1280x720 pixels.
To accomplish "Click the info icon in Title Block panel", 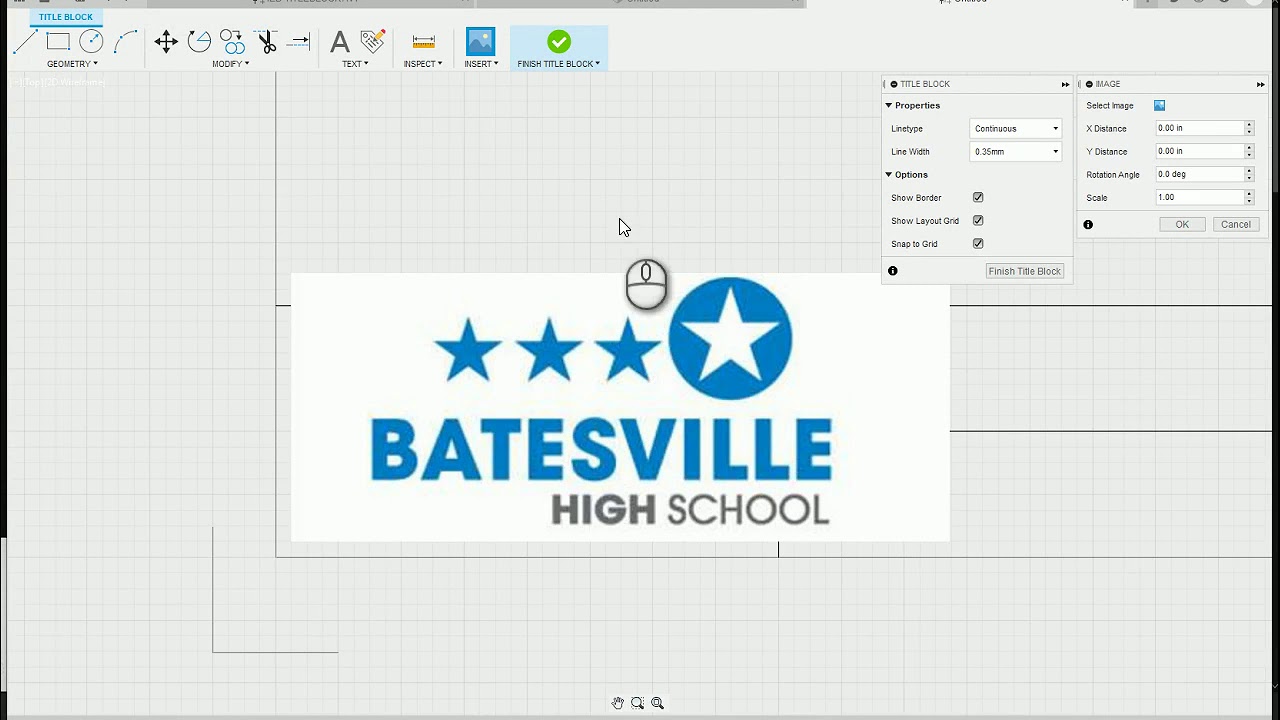I will (x=893, y=271).
